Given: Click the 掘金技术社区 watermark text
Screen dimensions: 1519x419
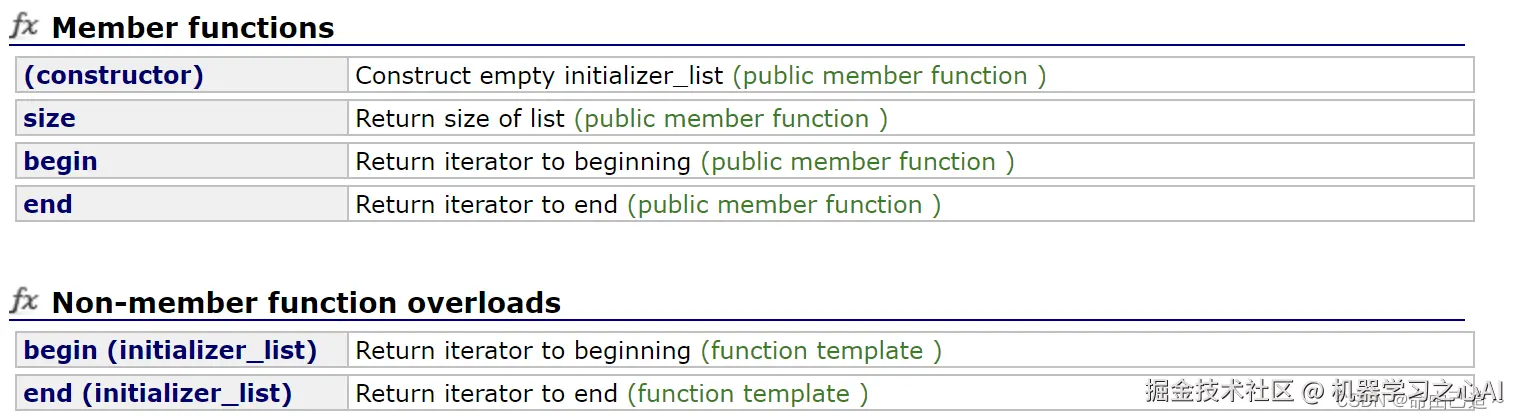Looking at the screenshot, I should tap(1220, 391).
